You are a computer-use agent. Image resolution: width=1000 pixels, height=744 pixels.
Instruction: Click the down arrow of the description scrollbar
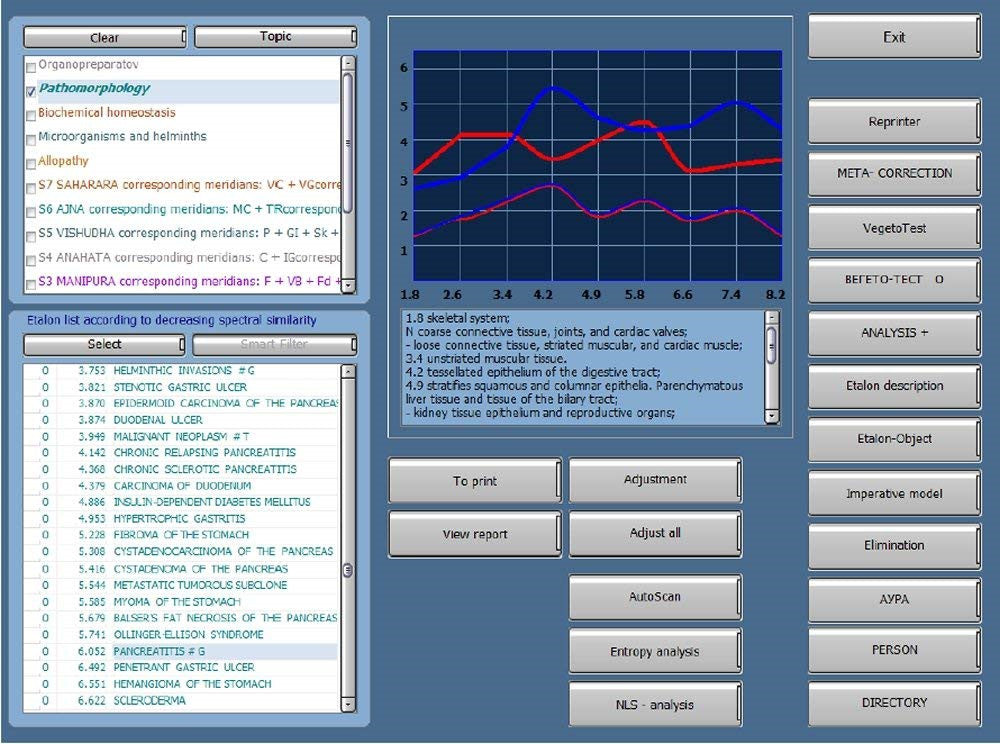coord(770,419)
